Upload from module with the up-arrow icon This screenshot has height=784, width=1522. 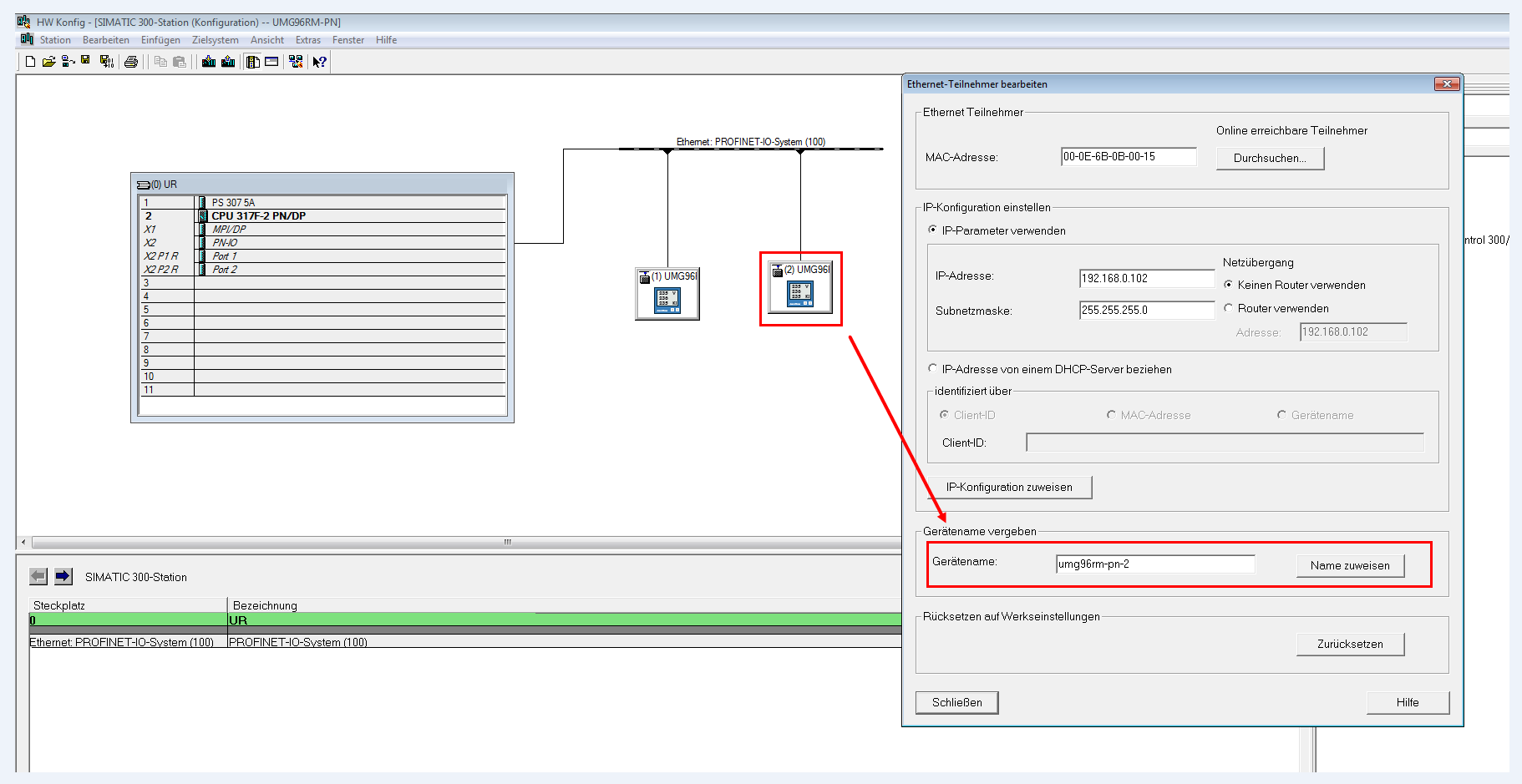227,62
